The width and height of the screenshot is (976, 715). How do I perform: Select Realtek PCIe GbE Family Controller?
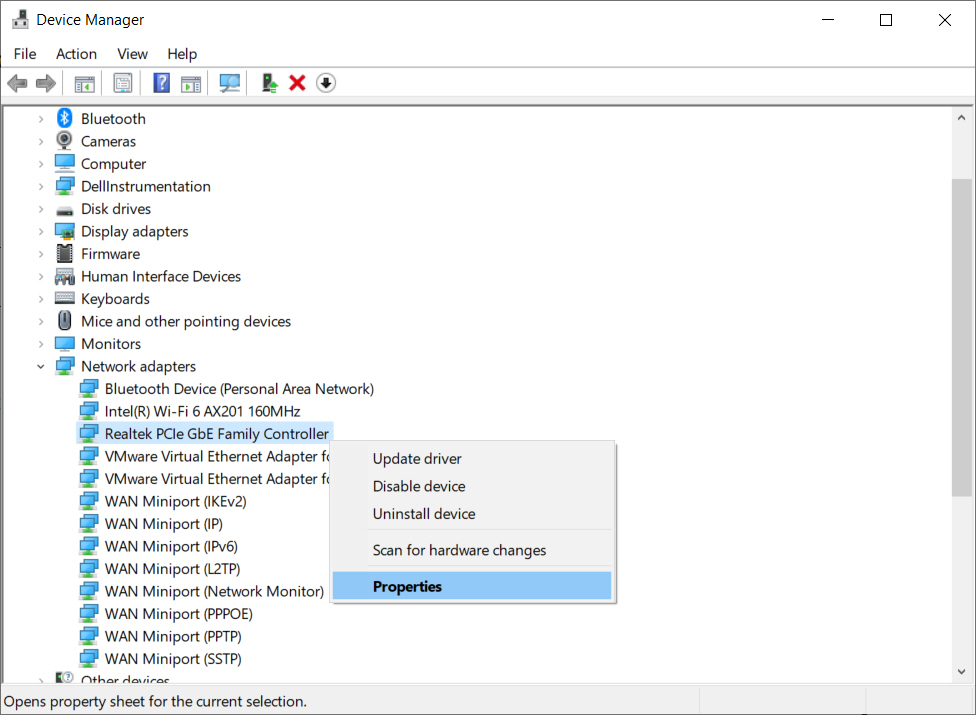[x=217, y=434]
